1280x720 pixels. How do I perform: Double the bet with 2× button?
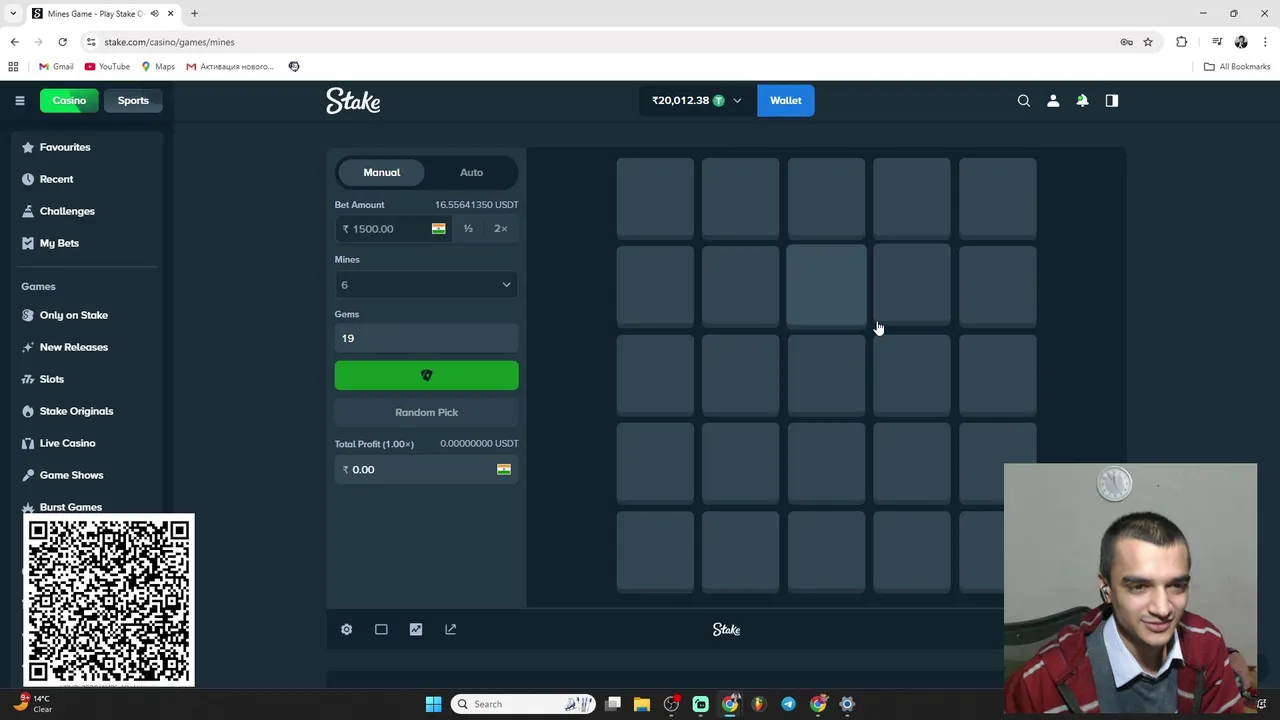[501, 229]
